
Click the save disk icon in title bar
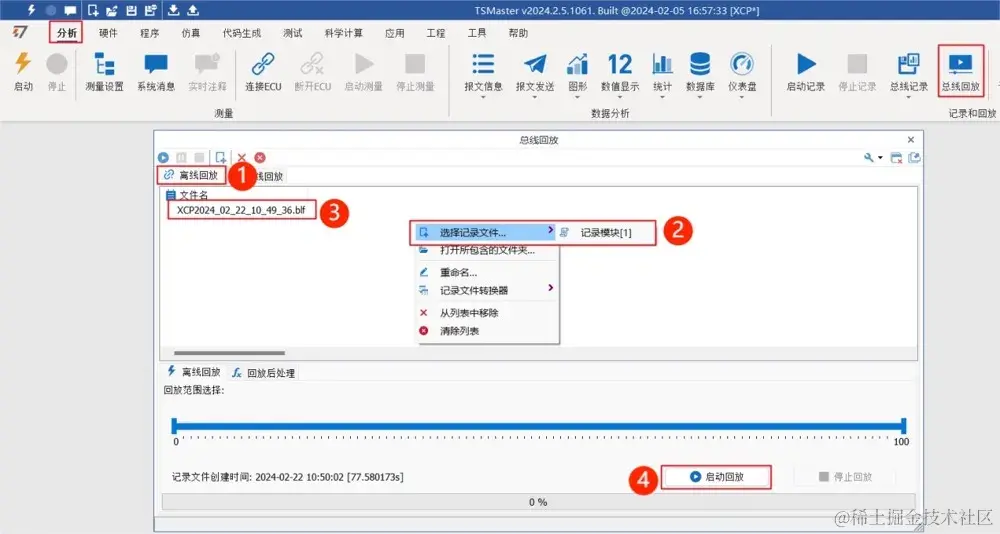131,10
